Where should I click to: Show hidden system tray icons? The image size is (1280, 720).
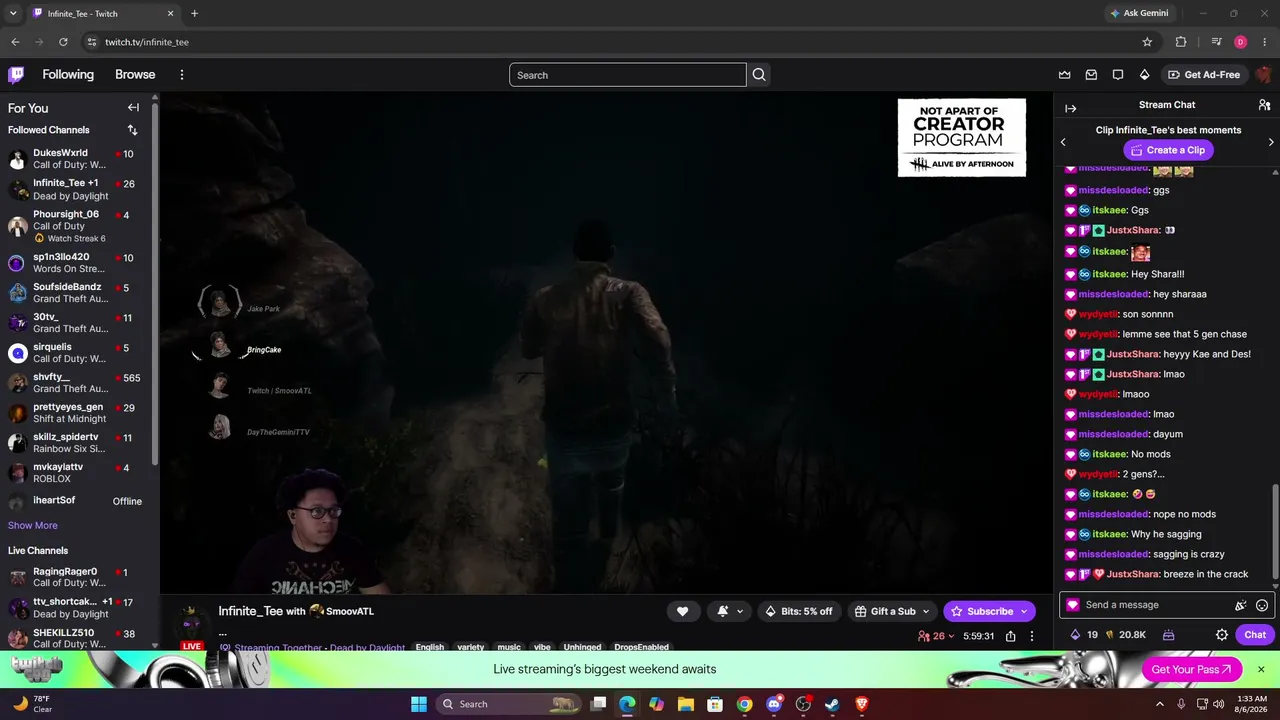point(1160,704)
